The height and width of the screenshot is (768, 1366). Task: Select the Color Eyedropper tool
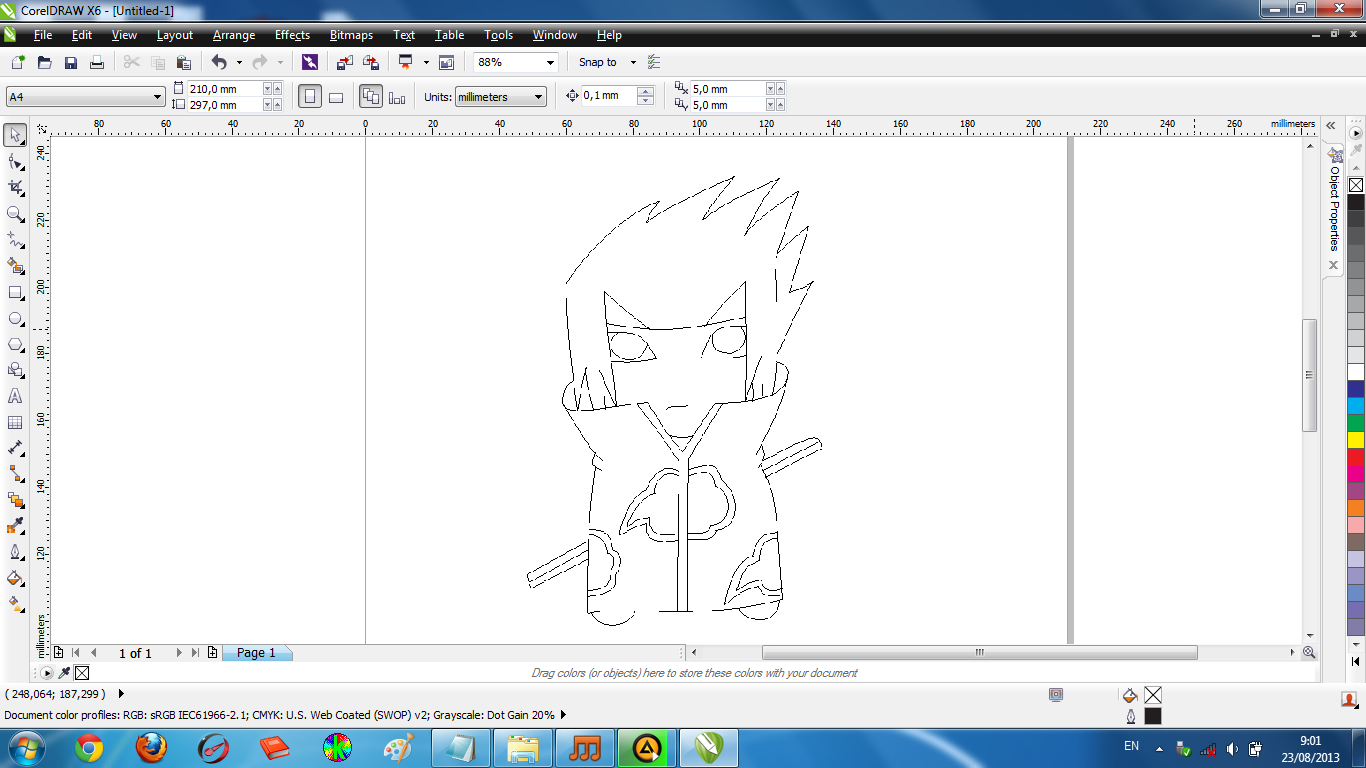pyautogui.click(x=15, y=526)
